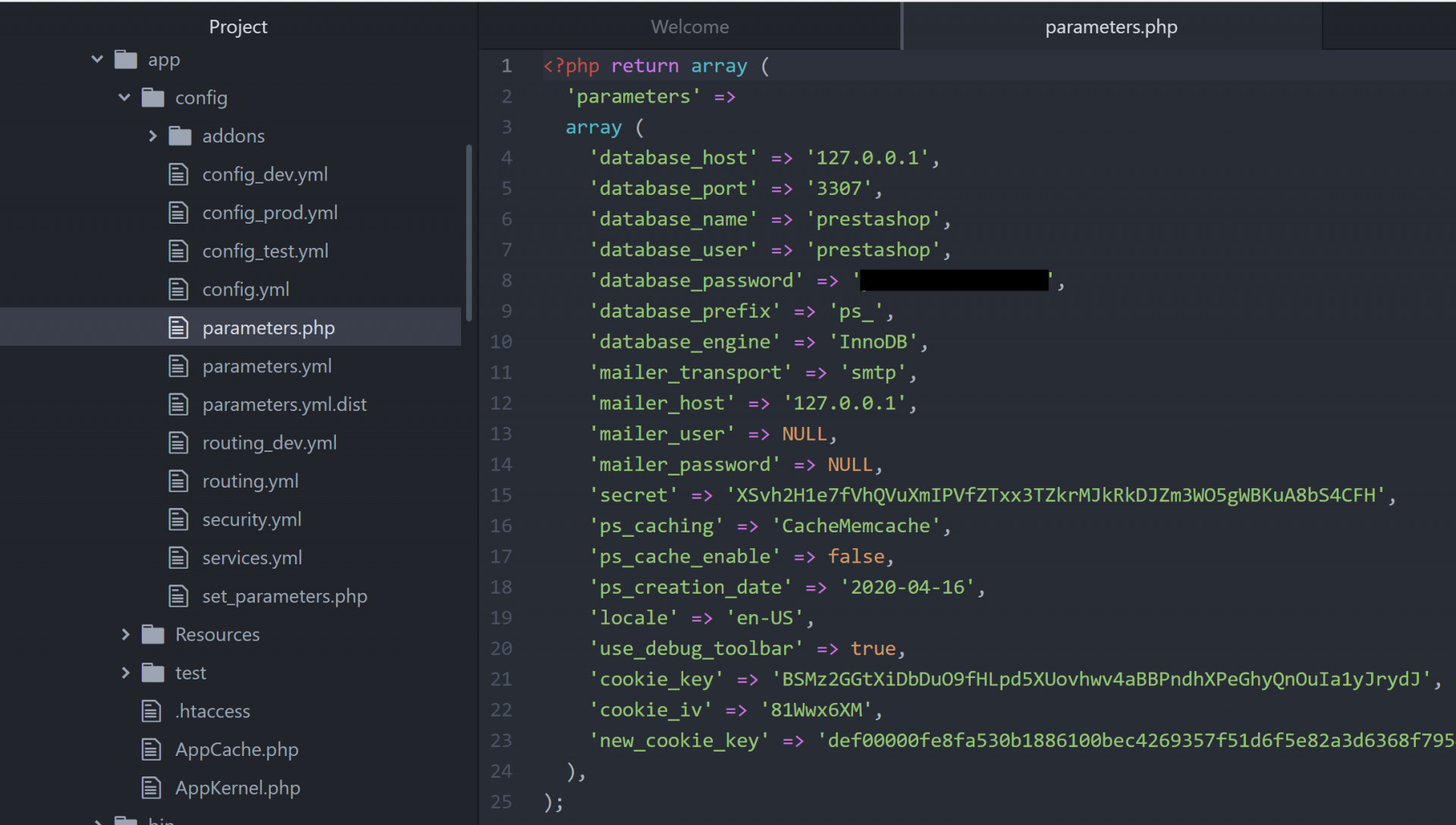Click the set_parameters.php file icon
This screenshot has width=1456, height=825.
178,596
